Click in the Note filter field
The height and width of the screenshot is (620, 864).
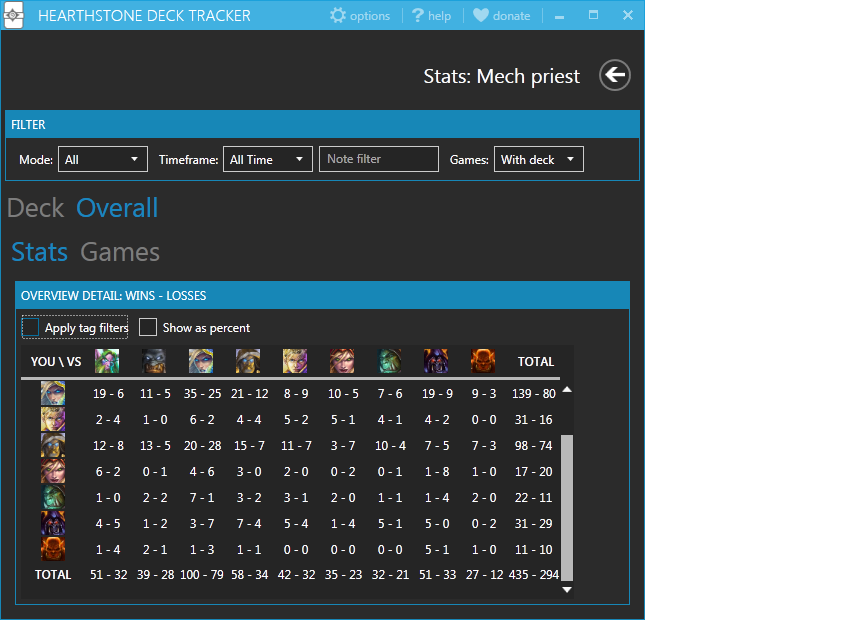point(379,159)
